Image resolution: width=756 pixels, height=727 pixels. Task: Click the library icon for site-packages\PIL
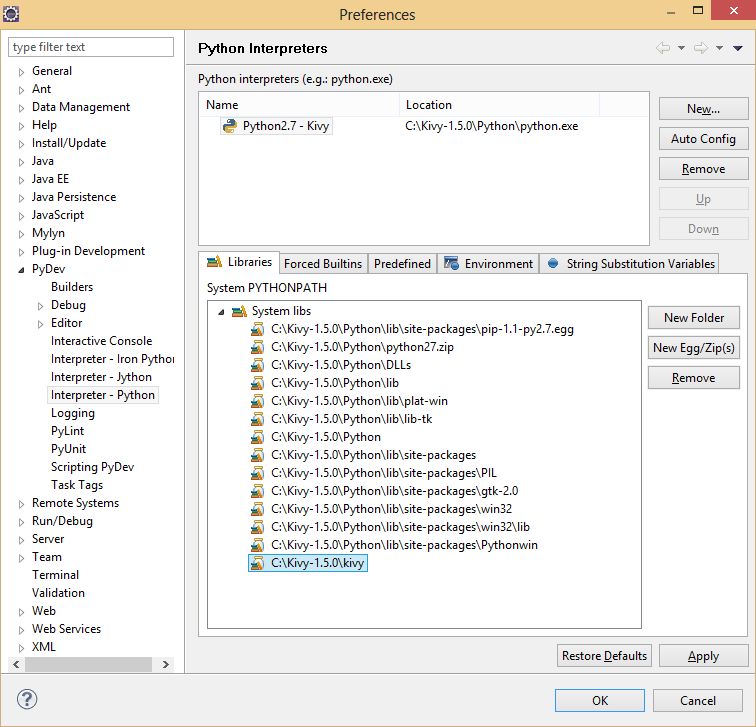(257, 473)
